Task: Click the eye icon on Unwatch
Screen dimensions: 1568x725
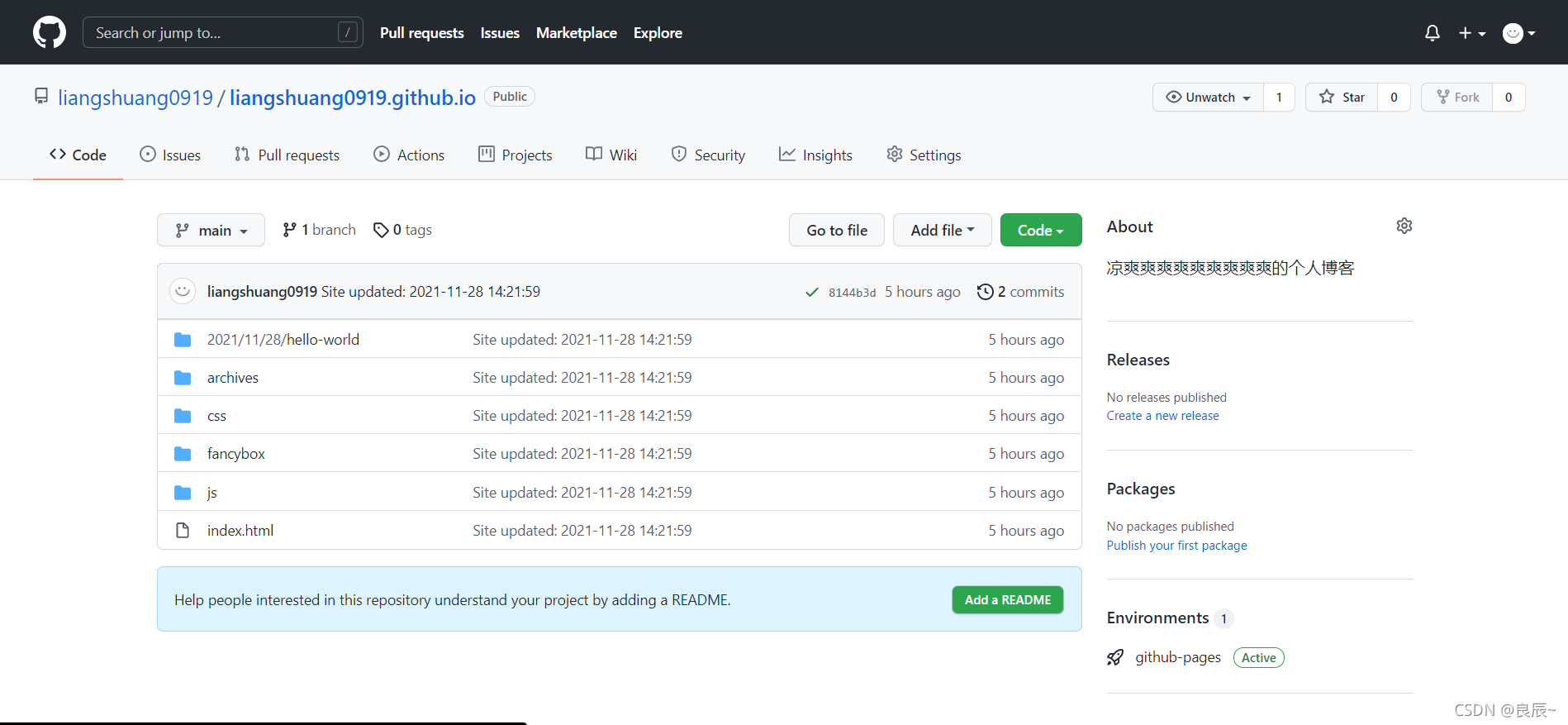Action: (x=1173, y=97)
